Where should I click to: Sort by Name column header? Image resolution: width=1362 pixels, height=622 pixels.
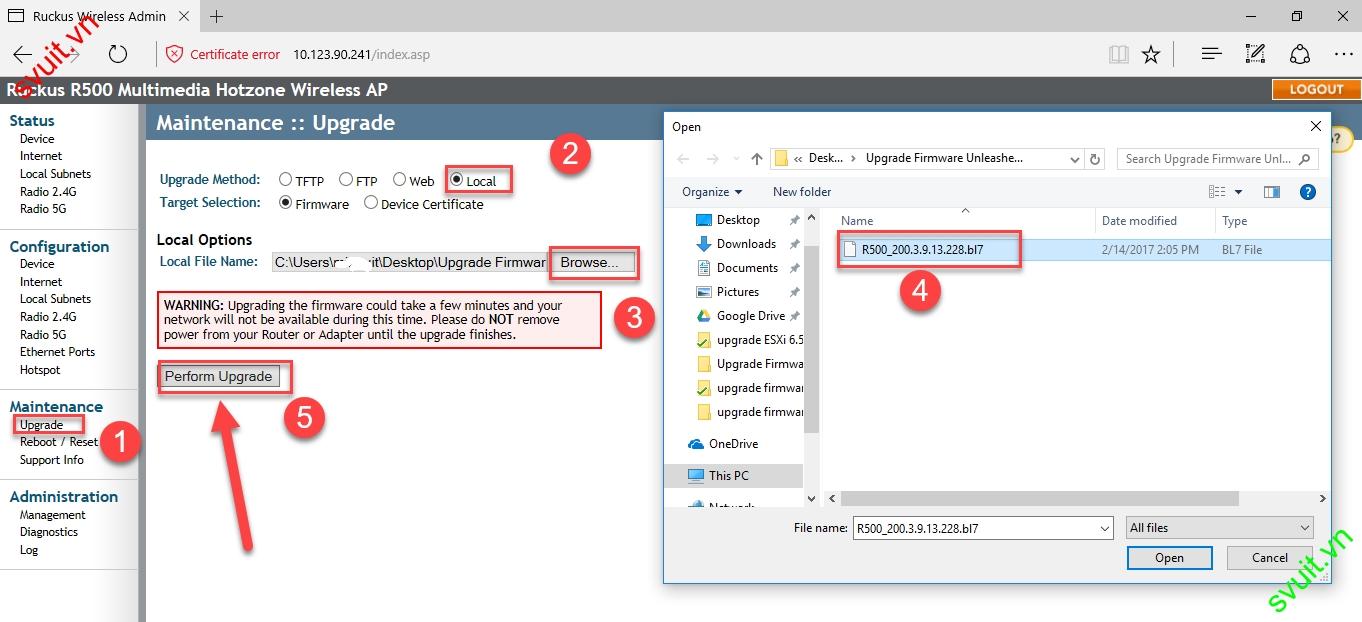point(857,221)
